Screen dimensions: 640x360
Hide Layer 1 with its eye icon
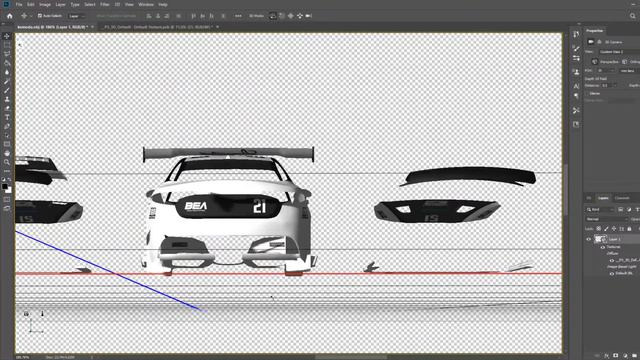(589, 240)
